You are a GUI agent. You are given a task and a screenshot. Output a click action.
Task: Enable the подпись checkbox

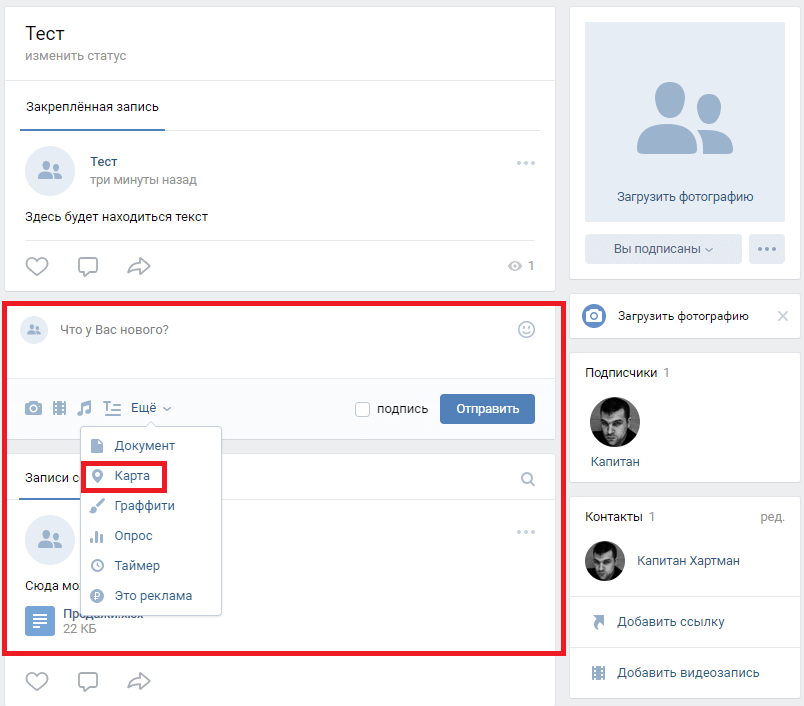pos(363,409)
